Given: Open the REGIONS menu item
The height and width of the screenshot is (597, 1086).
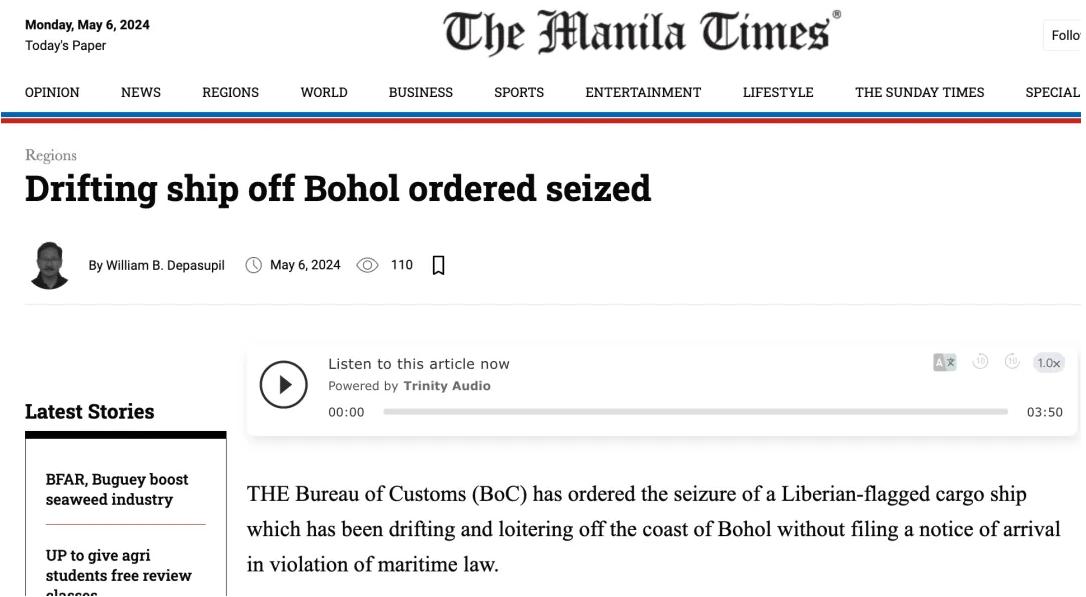Looking at the screenshot, I should (x=231, y=92).
